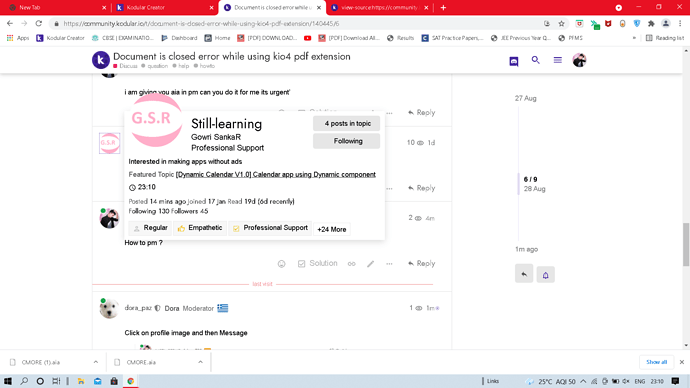
Task: Open the Dynamic Calendar featured topic link
Action: click(x=275, y=174)
